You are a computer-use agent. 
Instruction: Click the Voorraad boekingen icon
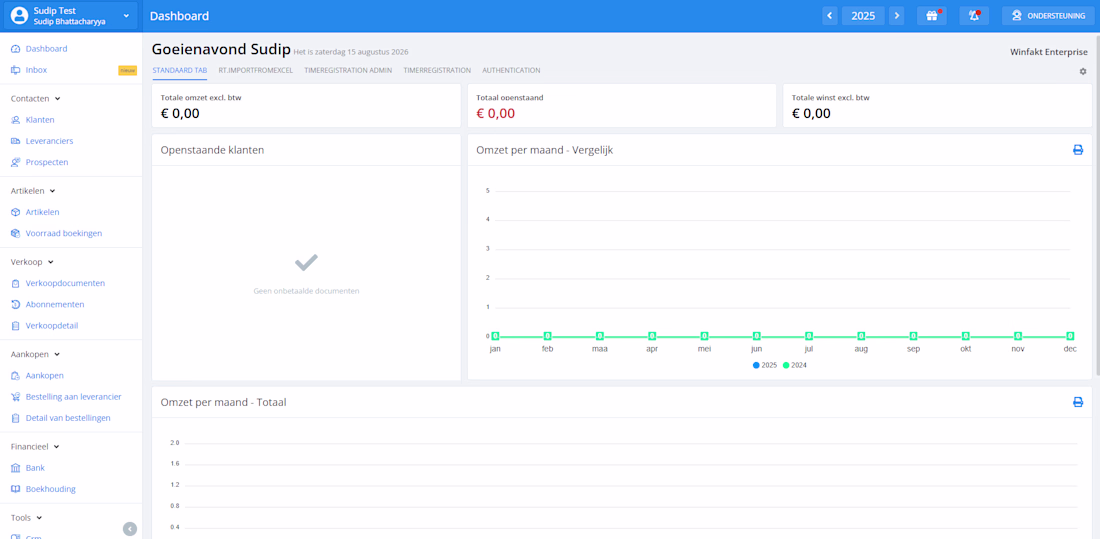15,232
